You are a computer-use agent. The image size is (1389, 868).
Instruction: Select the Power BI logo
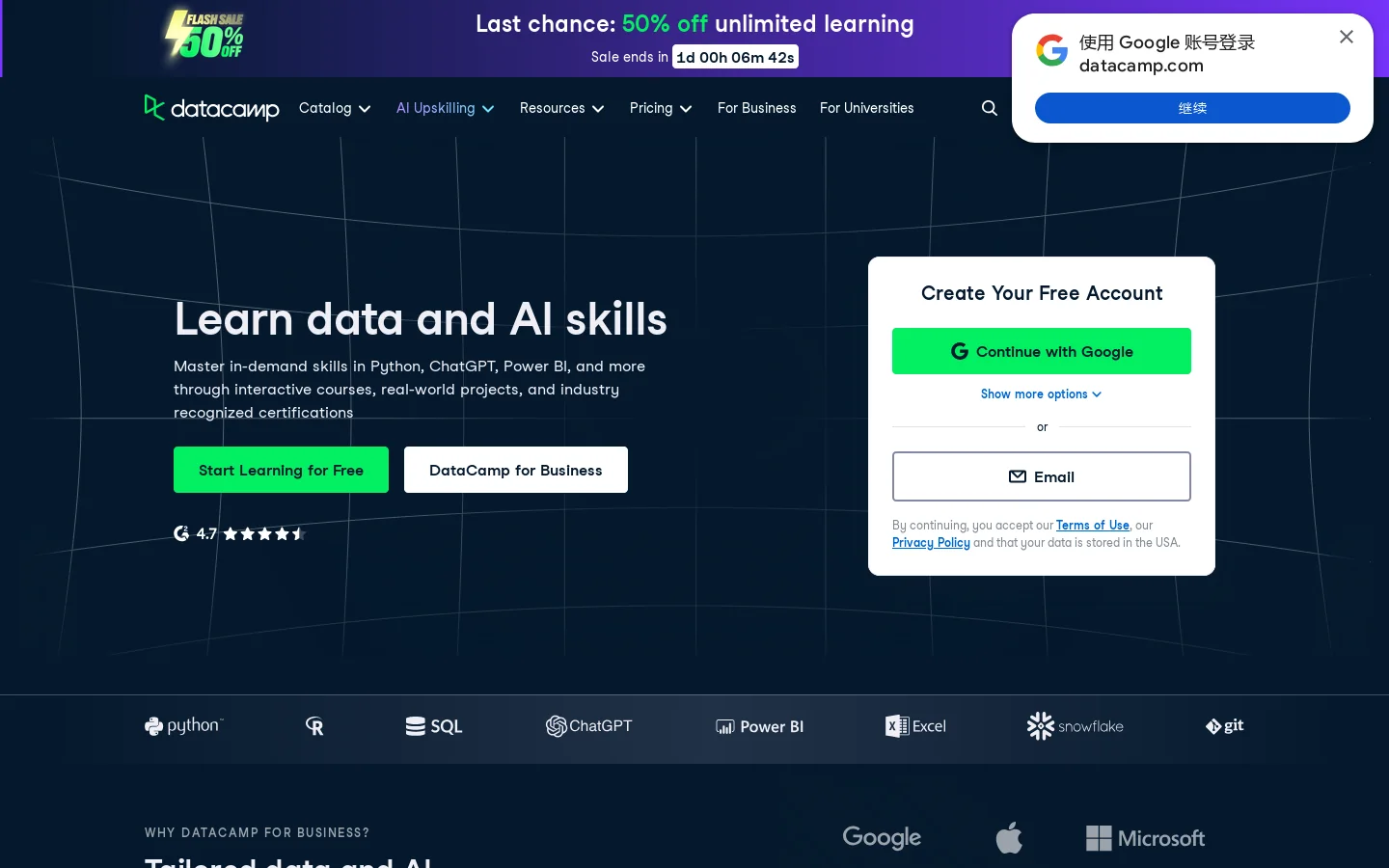759,726
